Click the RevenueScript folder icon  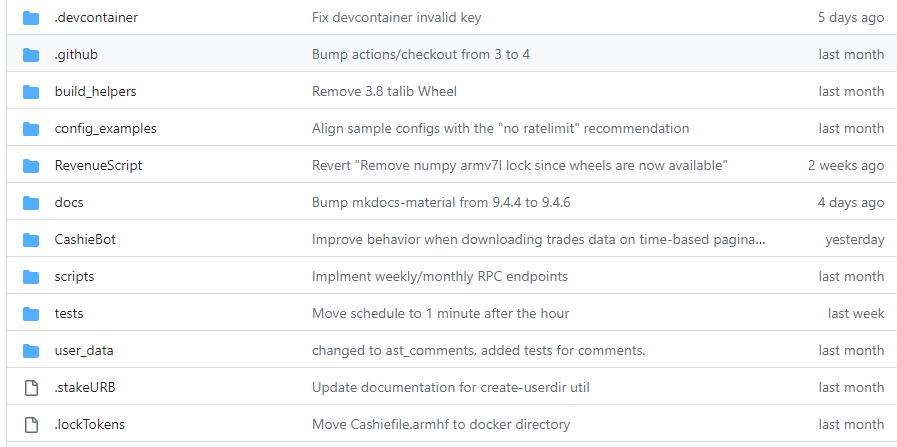[x=31, y=165]
